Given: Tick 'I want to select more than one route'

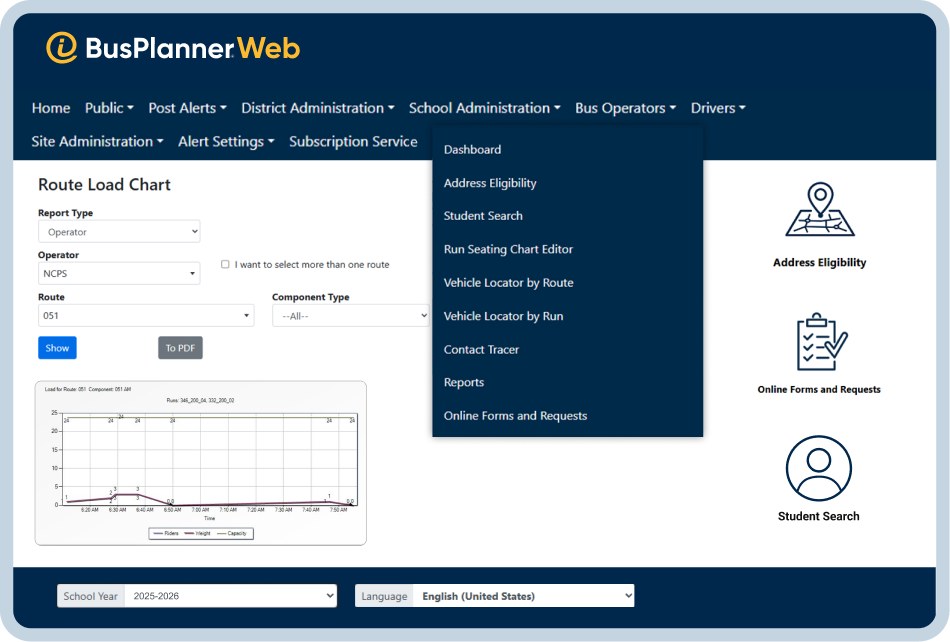Looking at the screenshot, I should [x=226, y=265].
